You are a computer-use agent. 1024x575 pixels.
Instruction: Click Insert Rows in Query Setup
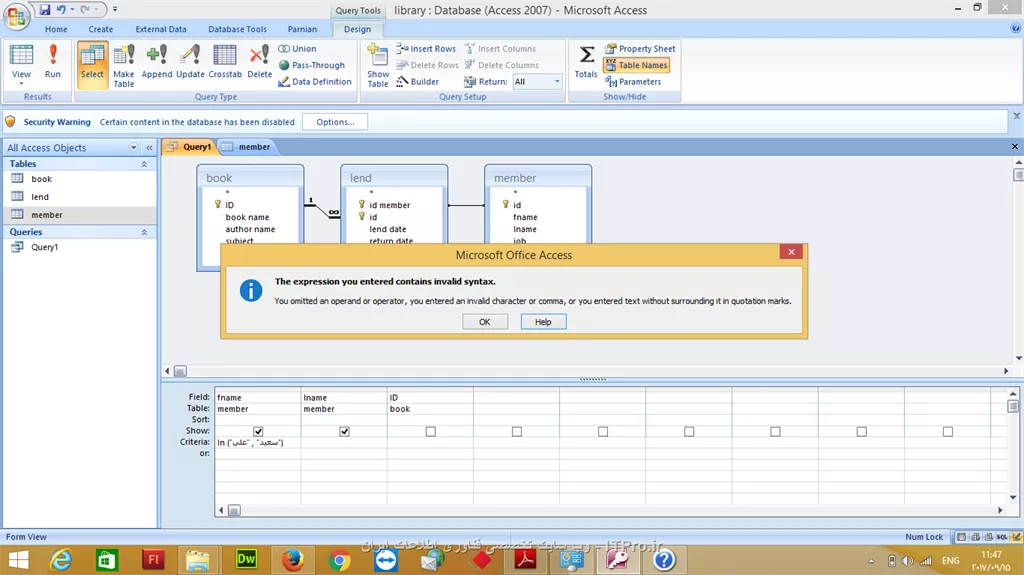[426, 48]
